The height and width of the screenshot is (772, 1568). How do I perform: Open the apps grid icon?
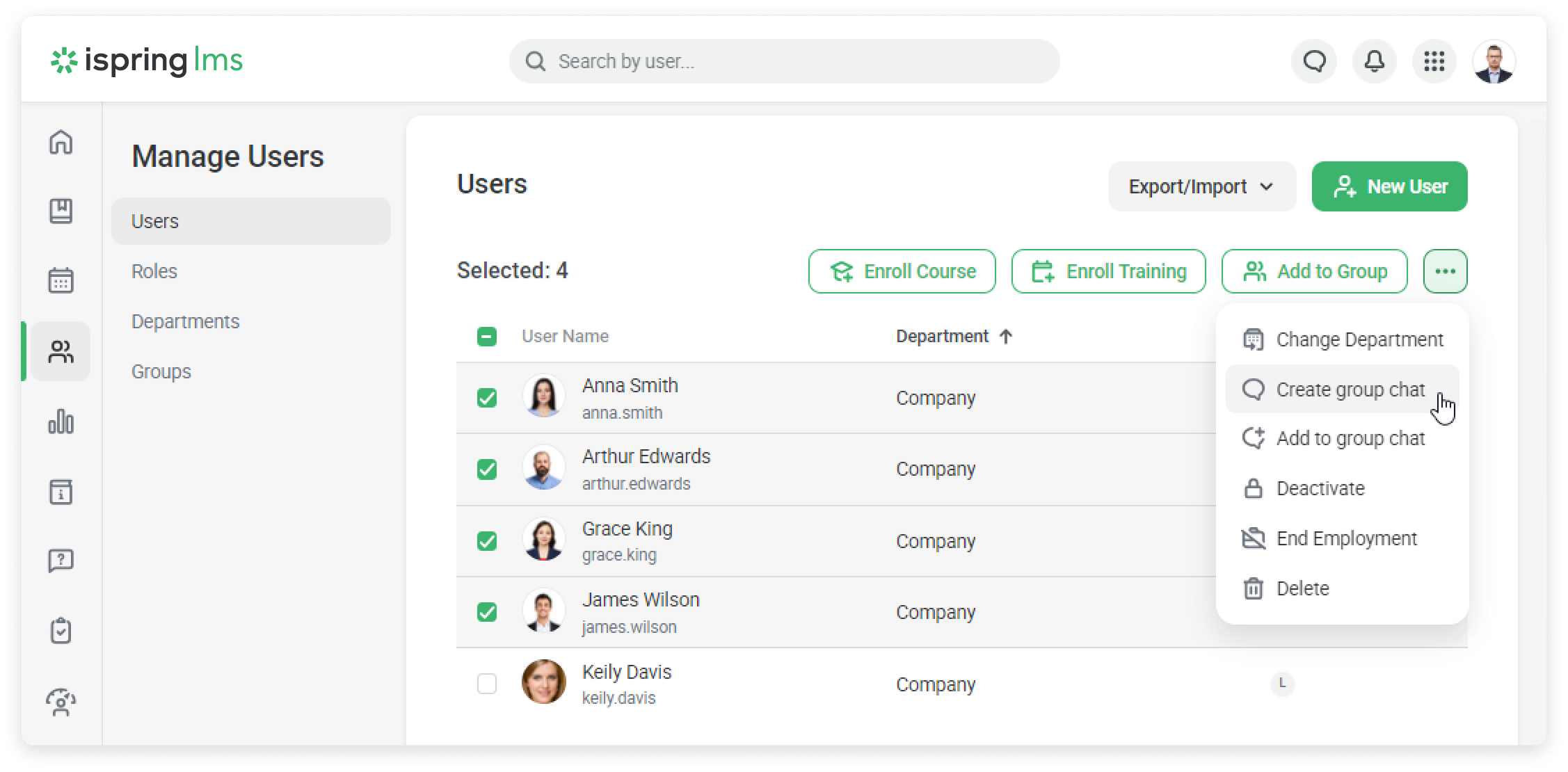click(1434, 61)
